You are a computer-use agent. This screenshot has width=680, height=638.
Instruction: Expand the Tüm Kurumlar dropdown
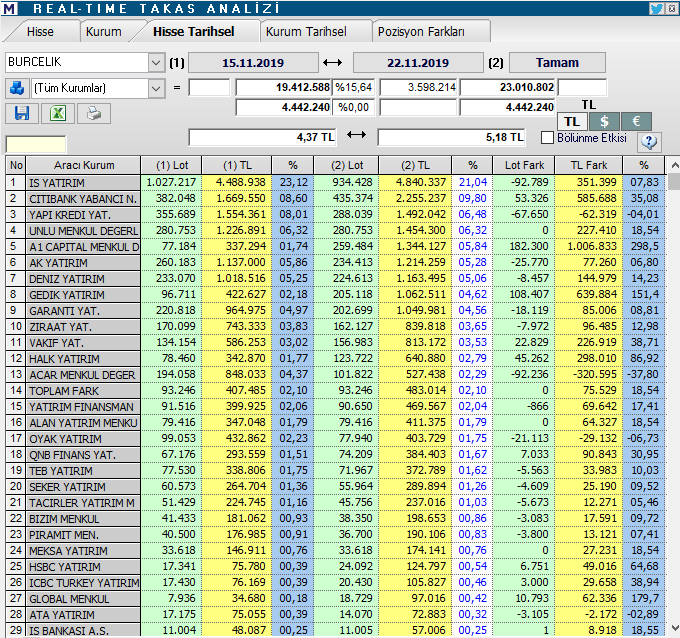(156, 88)
